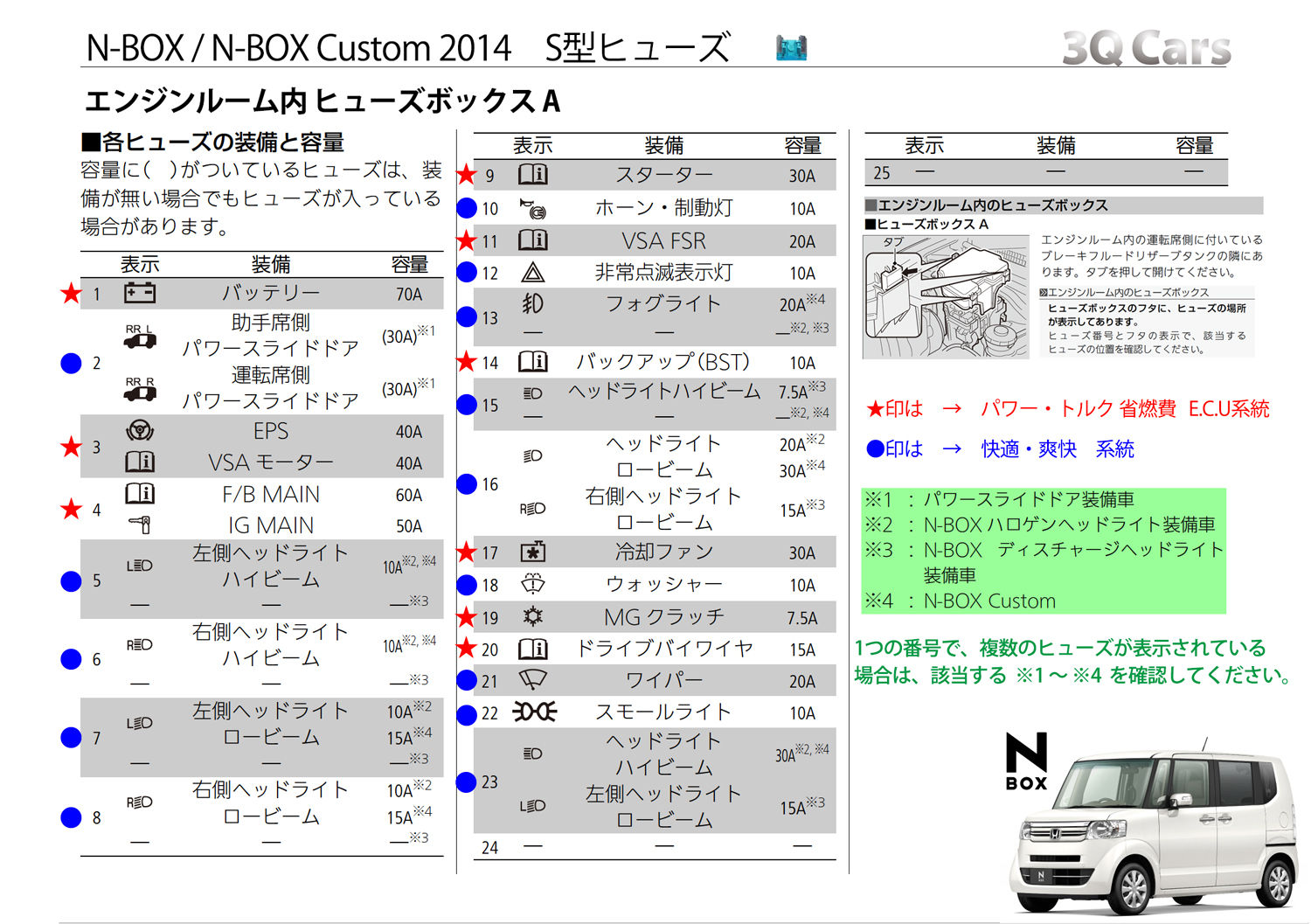Click the ※4 N-BOX Custom note
Image resolution: width=1311 pixels, height=924 pixels.
tap(960, 601)
